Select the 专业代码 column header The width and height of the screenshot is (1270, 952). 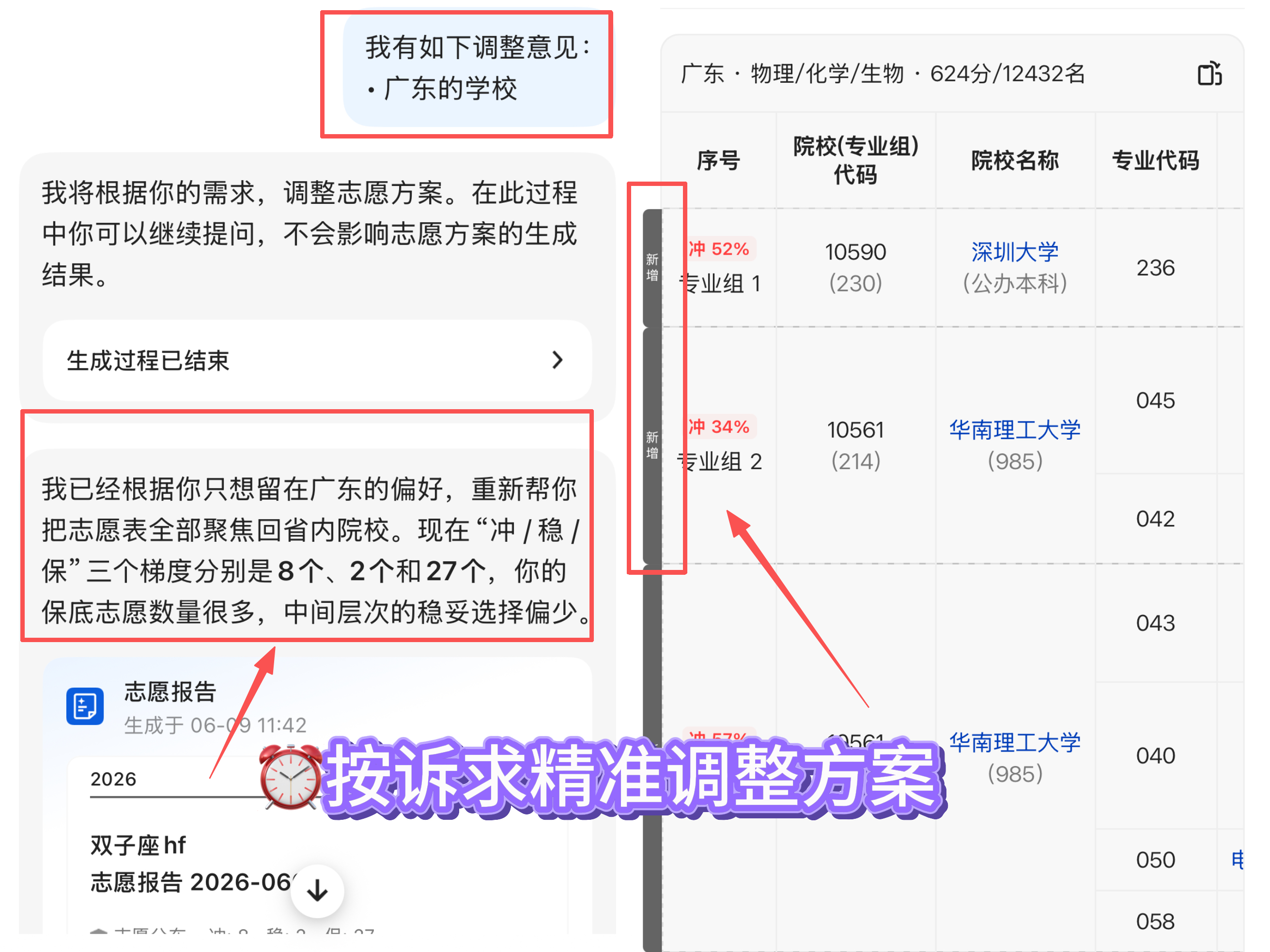pos(1155,161)
